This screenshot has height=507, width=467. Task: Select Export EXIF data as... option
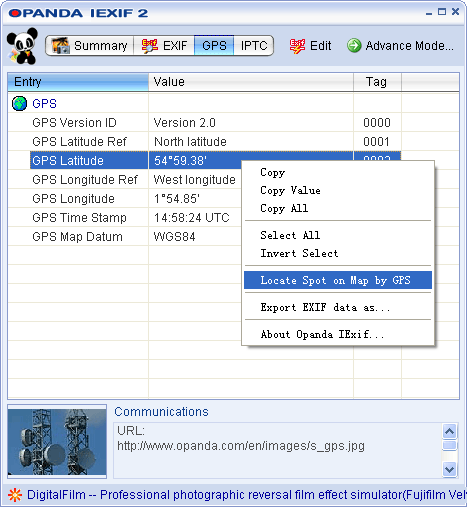[x=325, y=307]
